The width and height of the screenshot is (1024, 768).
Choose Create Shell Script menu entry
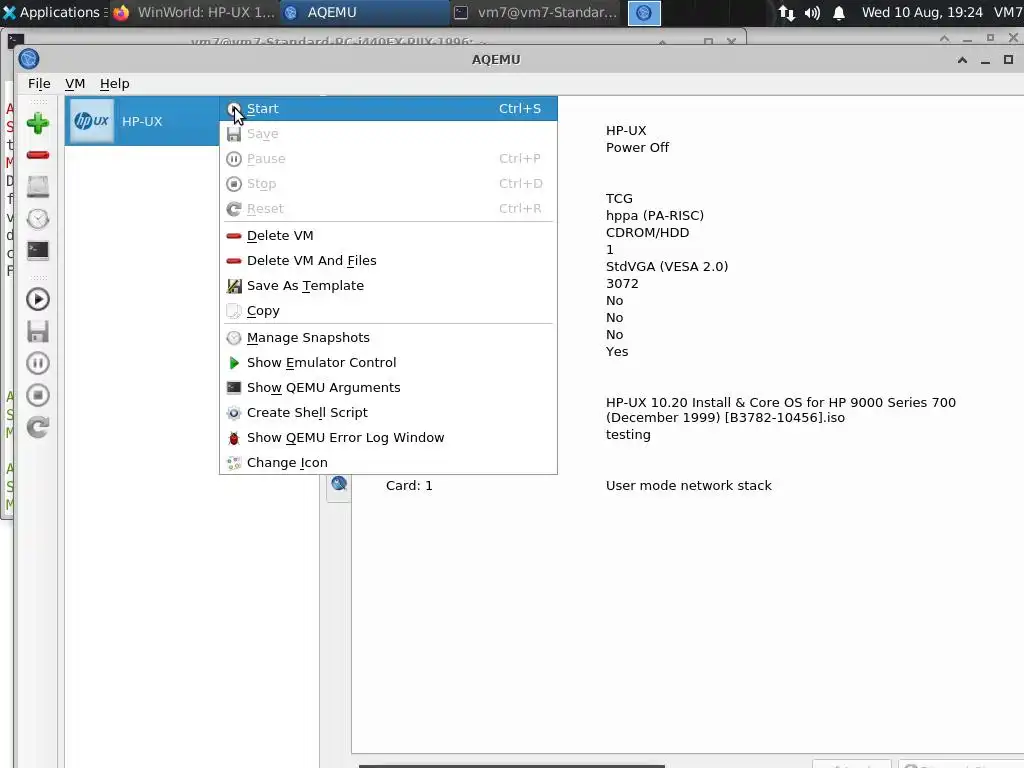[389, 413]
